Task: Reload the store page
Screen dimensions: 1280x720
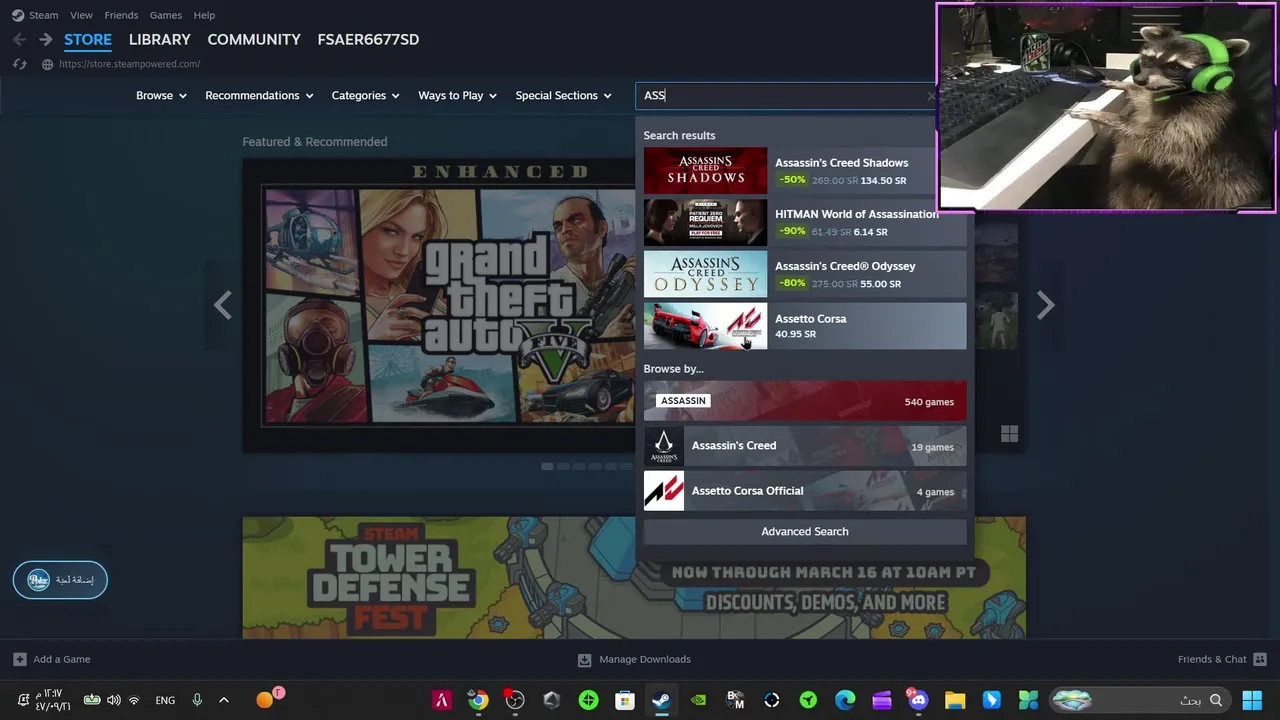Action: (19, 64)
